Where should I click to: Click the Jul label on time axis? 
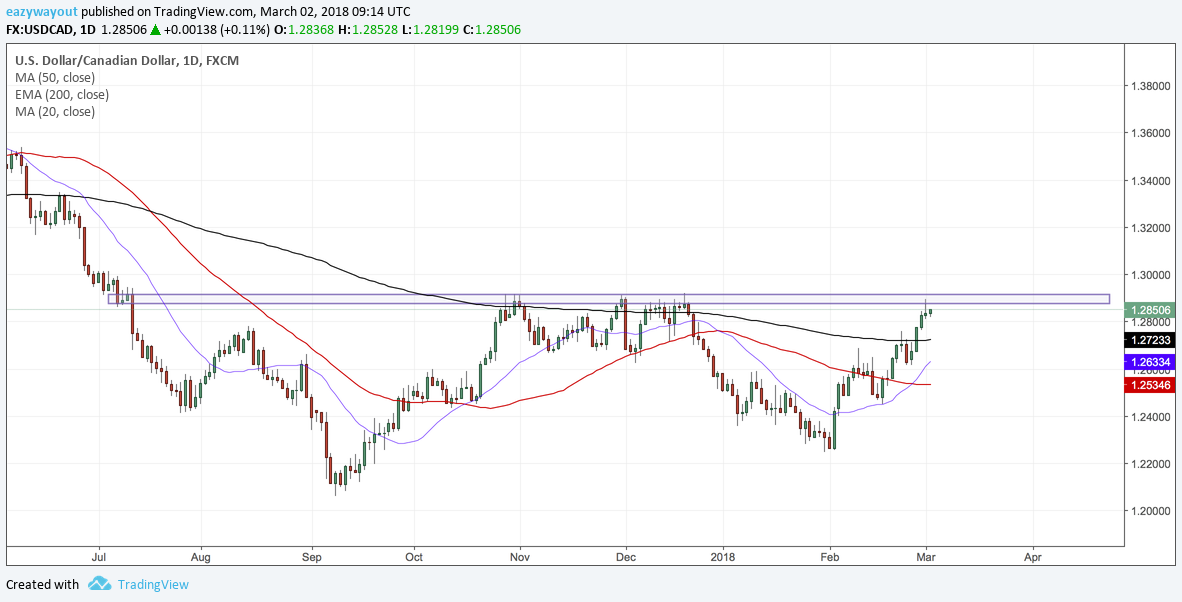click(x=99, y=558)
